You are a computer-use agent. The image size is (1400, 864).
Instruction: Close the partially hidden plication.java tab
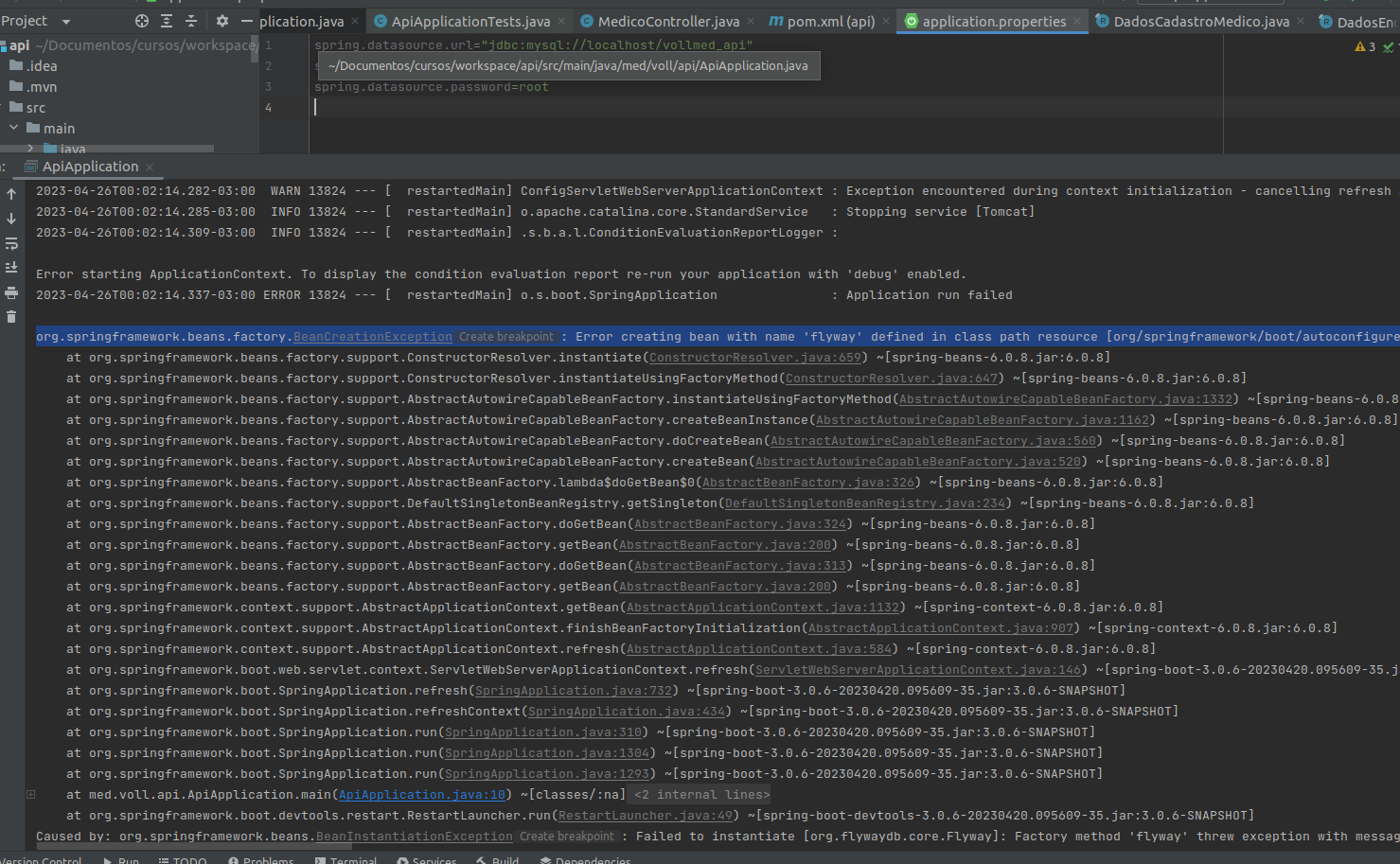[x=355, y=21]
